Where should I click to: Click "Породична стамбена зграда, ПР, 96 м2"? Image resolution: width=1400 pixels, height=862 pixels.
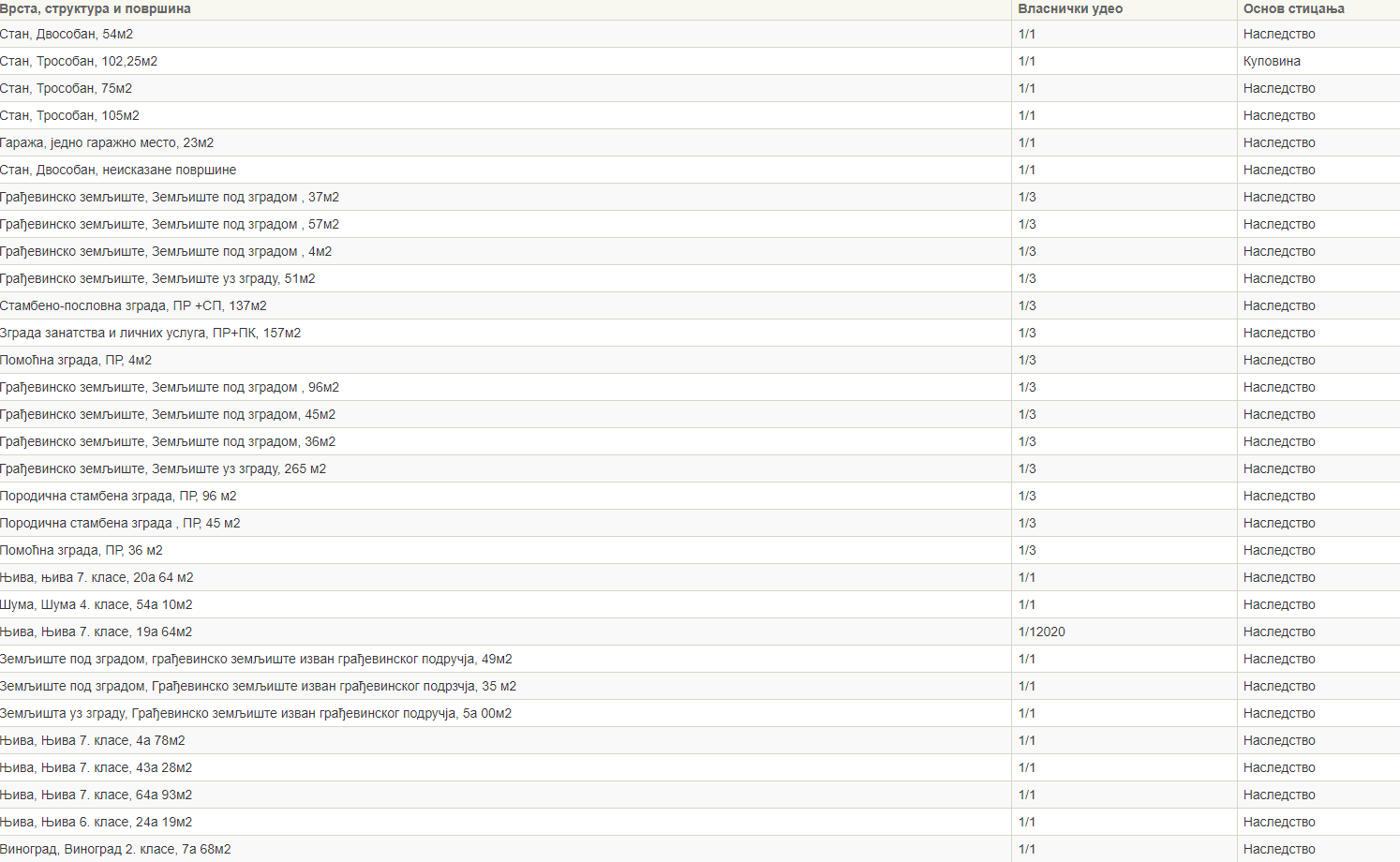[x=118, y=496]
